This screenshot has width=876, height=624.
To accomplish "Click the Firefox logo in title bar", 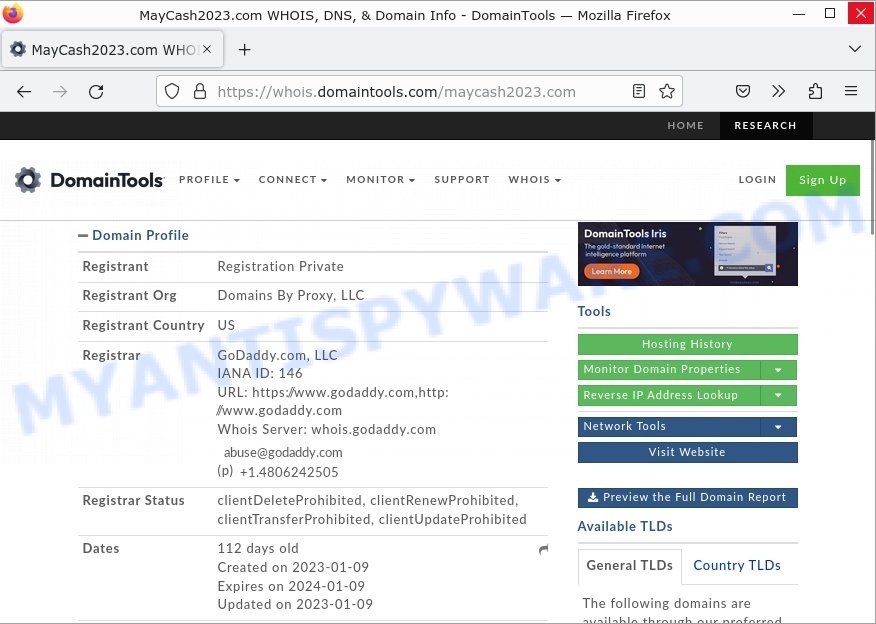I will [x=13, y=13].
